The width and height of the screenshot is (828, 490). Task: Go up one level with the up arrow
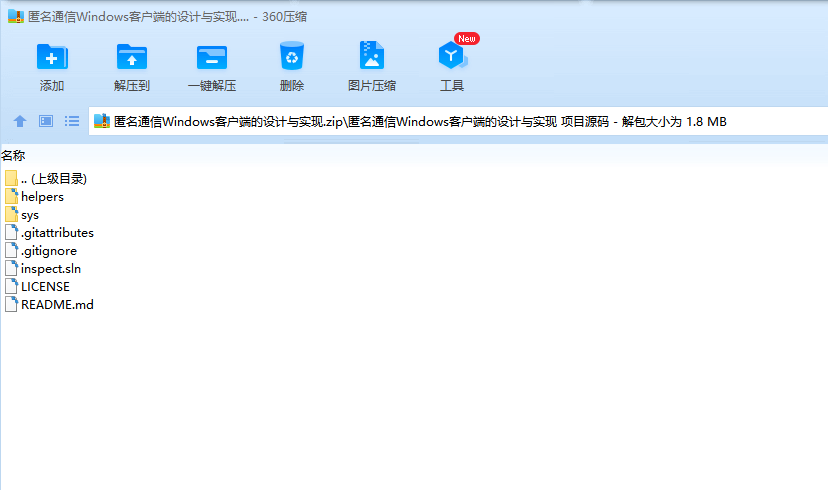point(20,121)
